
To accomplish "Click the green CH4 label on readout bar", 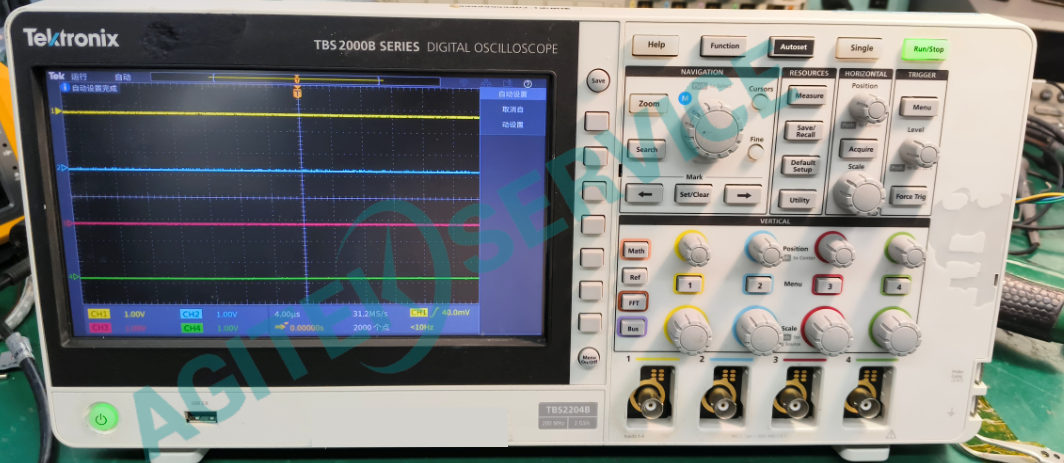I will (191, 328).
